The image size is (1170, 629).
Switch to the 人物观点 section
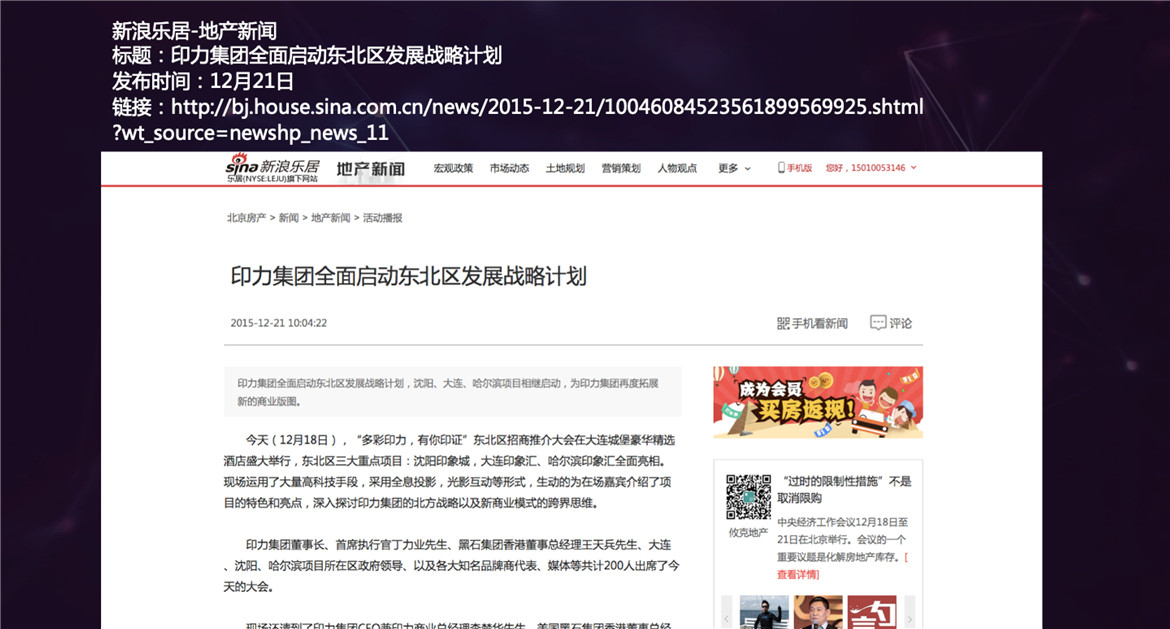pos(677,168)
